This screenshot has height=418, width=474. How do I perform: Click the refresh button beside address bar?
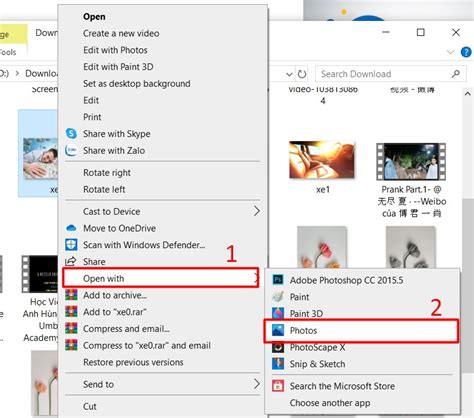(x=302, y=74)
